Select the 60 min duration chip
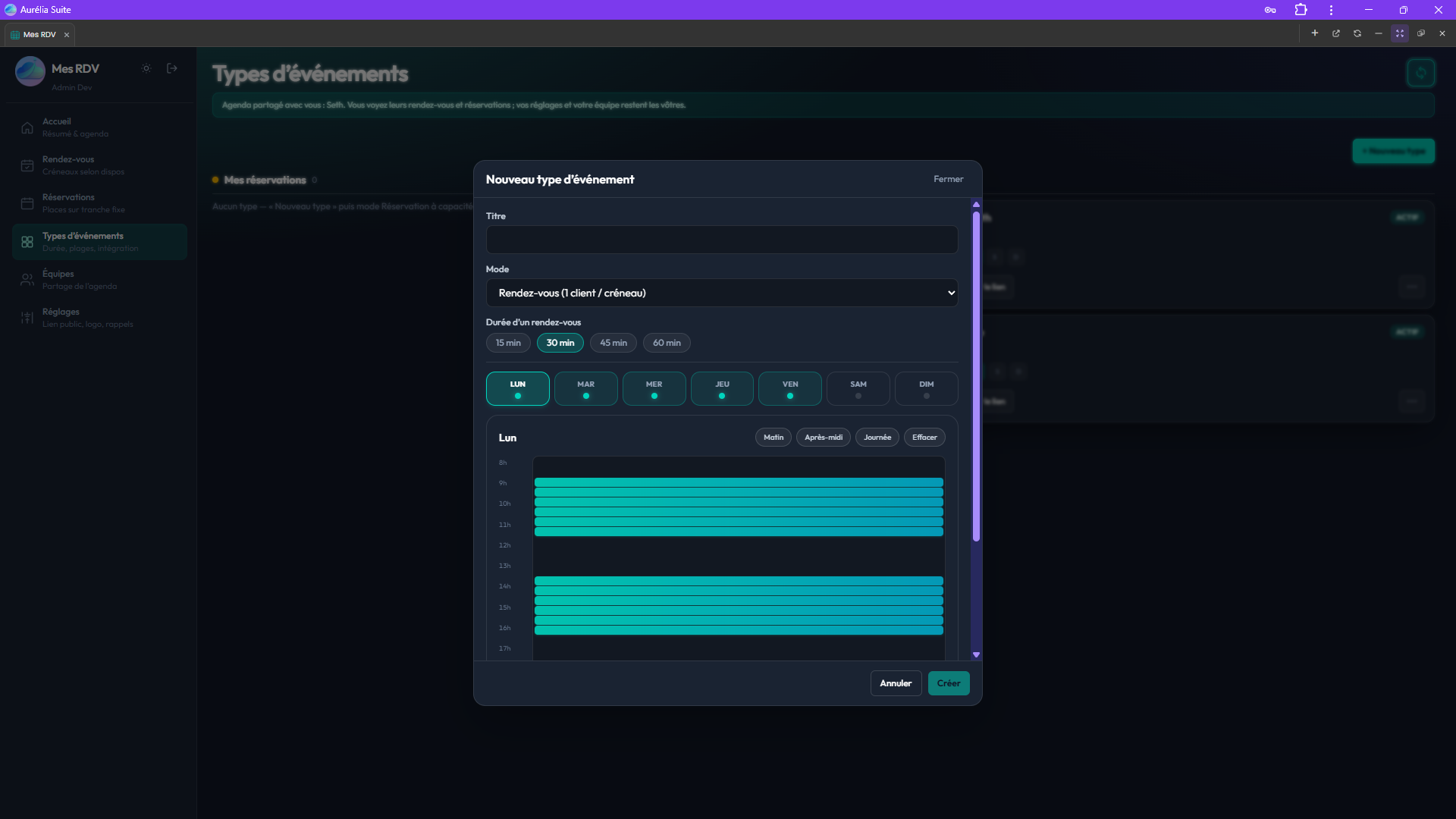Viewport: 1456px width, 819px height. pos(667,343)
